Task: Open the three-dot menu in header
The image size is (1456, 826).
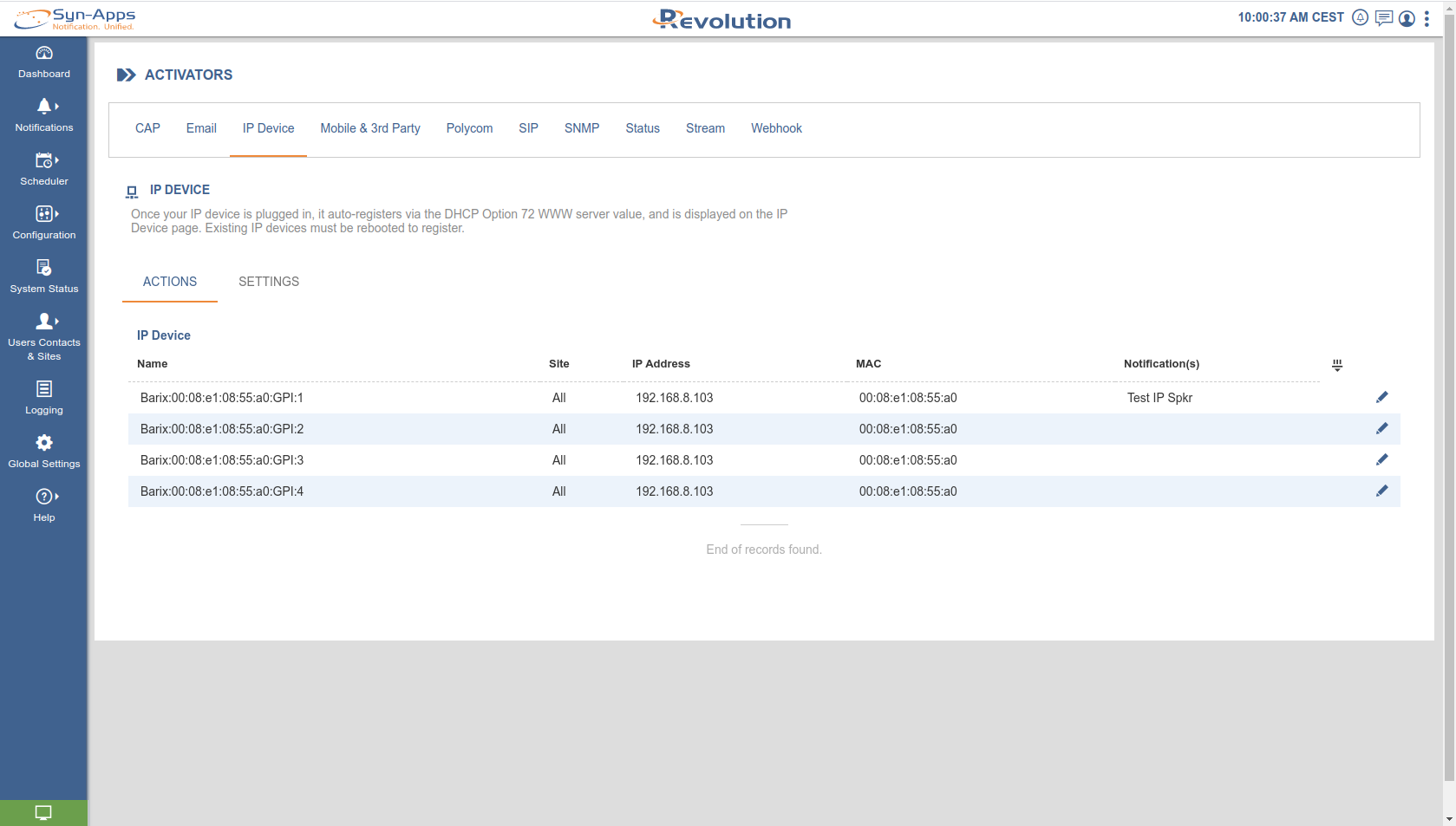Action: [1427, 18]
